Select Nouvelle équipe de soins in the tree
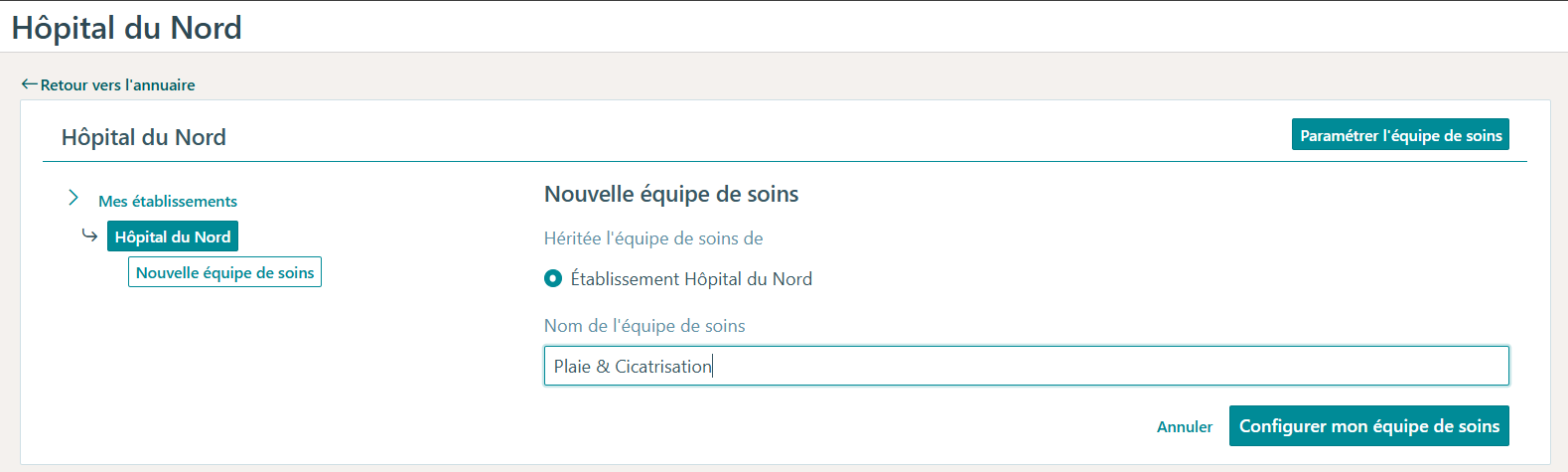This screenshot has height=472, width=1568. click(224, 272)
